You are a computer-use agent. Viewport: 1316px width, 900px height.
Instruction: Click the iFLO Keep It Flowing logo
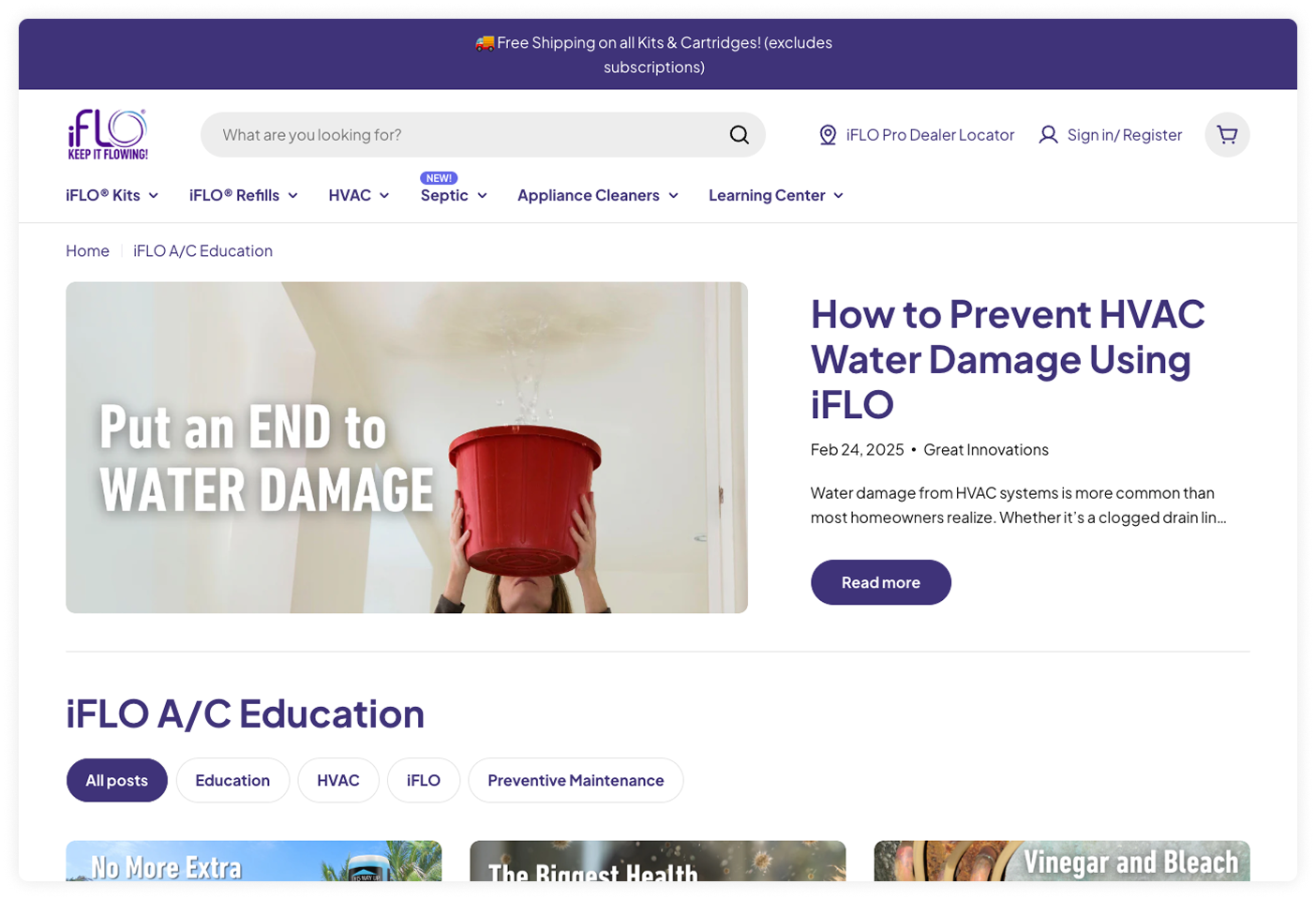108,135
